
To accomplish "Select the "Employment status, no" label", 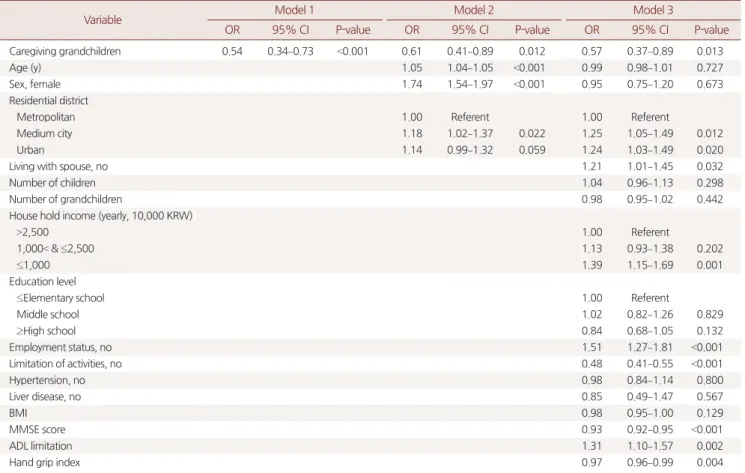I will pyautogui.click(x=60, y=347).
